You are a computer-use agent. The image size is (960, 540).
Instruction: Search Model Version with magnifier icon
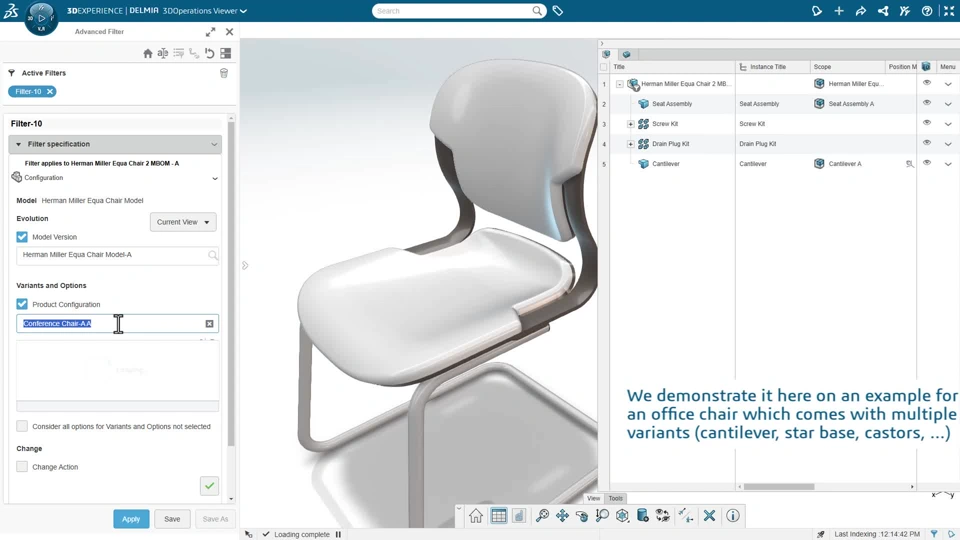[212, 255]
